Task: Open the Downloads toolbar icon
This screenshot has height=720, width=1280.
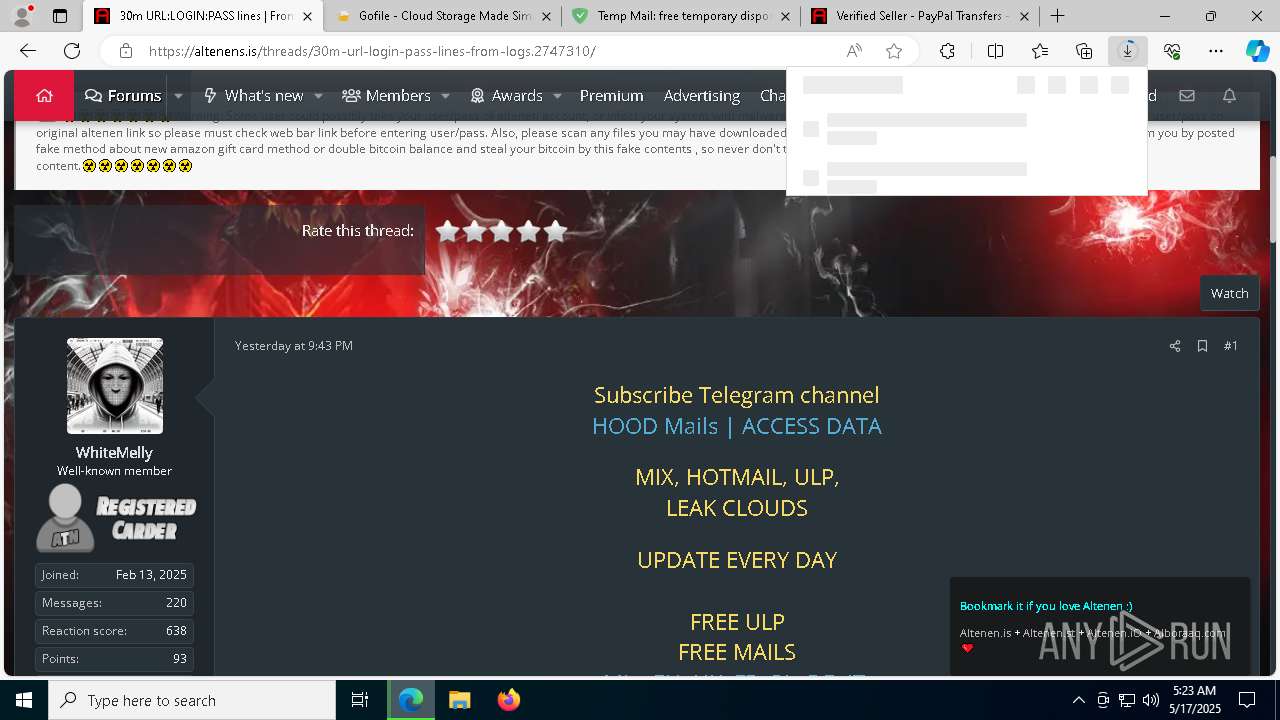Action: coord(1128,51)
